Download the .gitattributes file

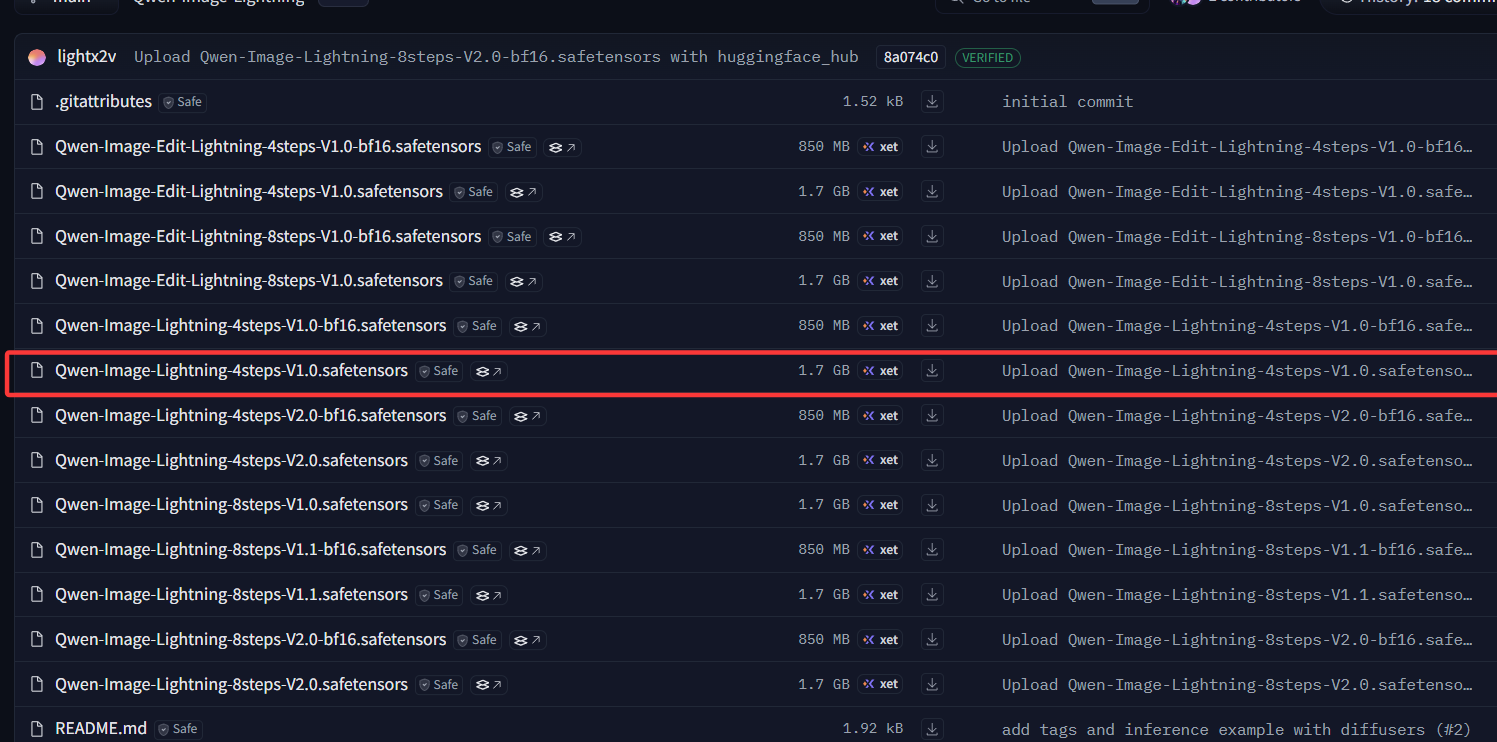click(x=932, y=102)
